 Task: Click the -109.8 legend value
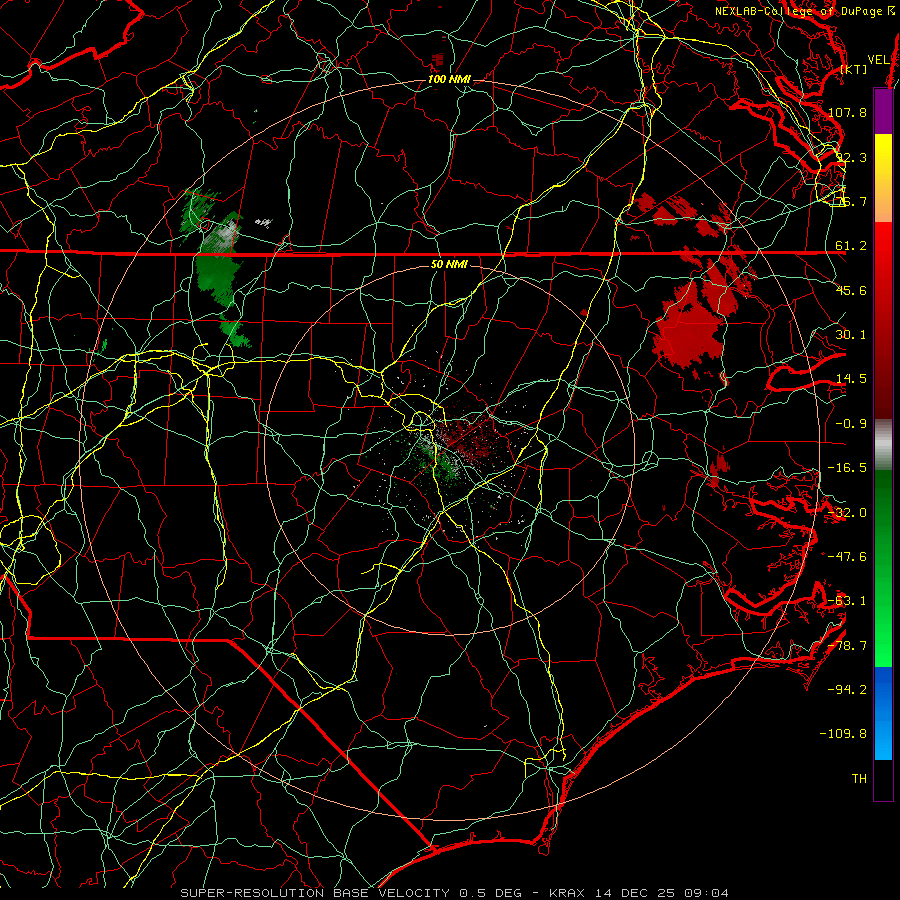(x=844, y=734)
